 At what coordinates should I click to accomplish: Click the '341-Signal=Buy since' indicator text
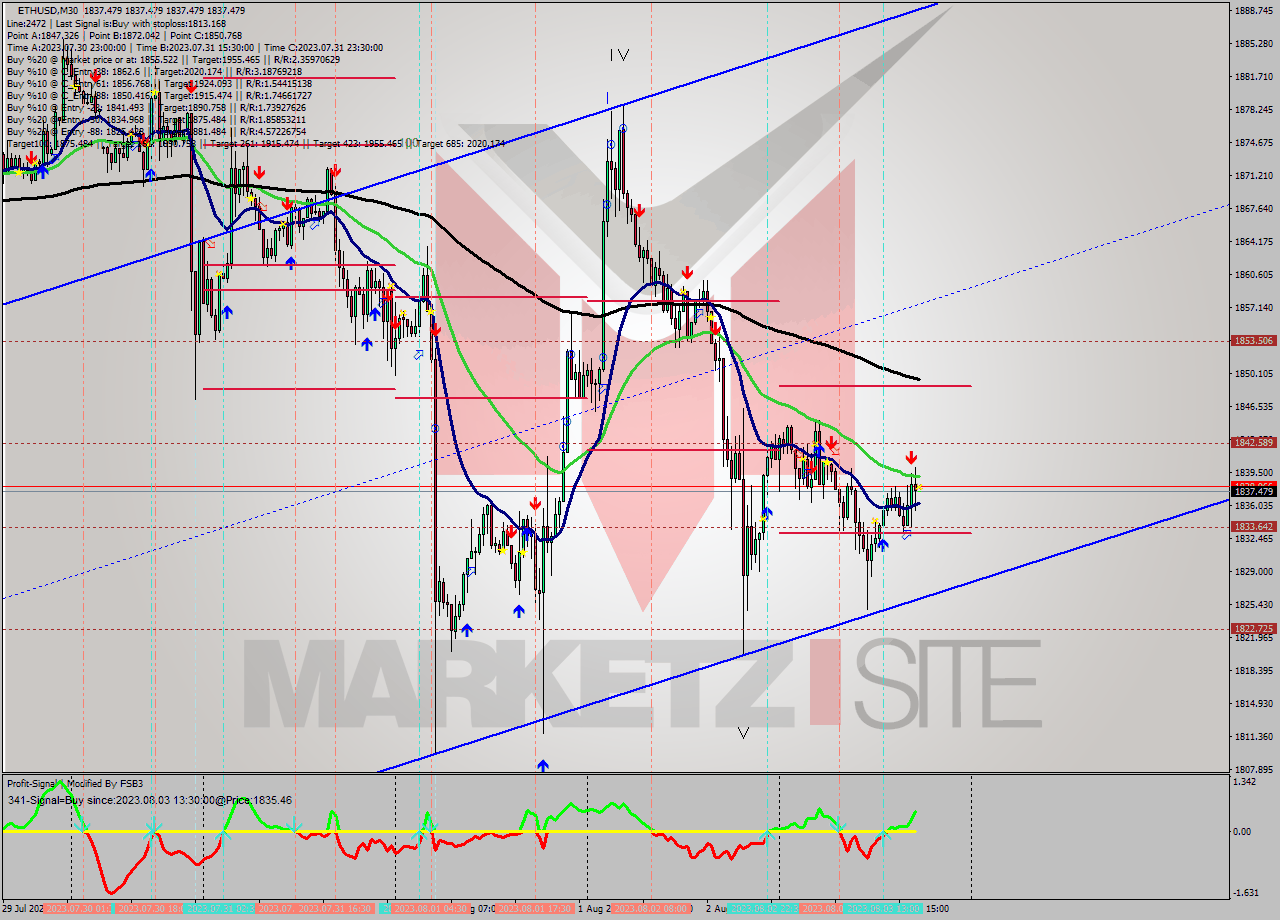[x=149, y=800]
